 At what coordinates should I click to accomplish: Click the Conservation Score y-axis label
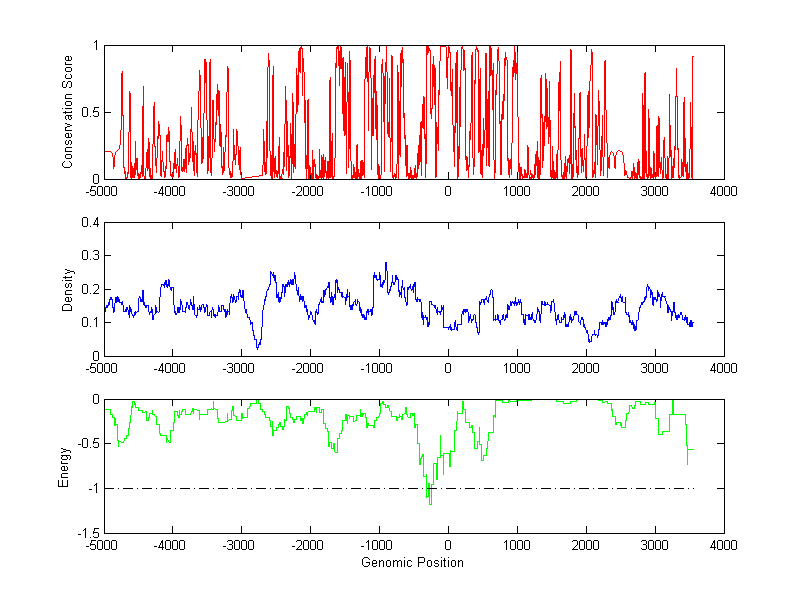tap(68, 112)
